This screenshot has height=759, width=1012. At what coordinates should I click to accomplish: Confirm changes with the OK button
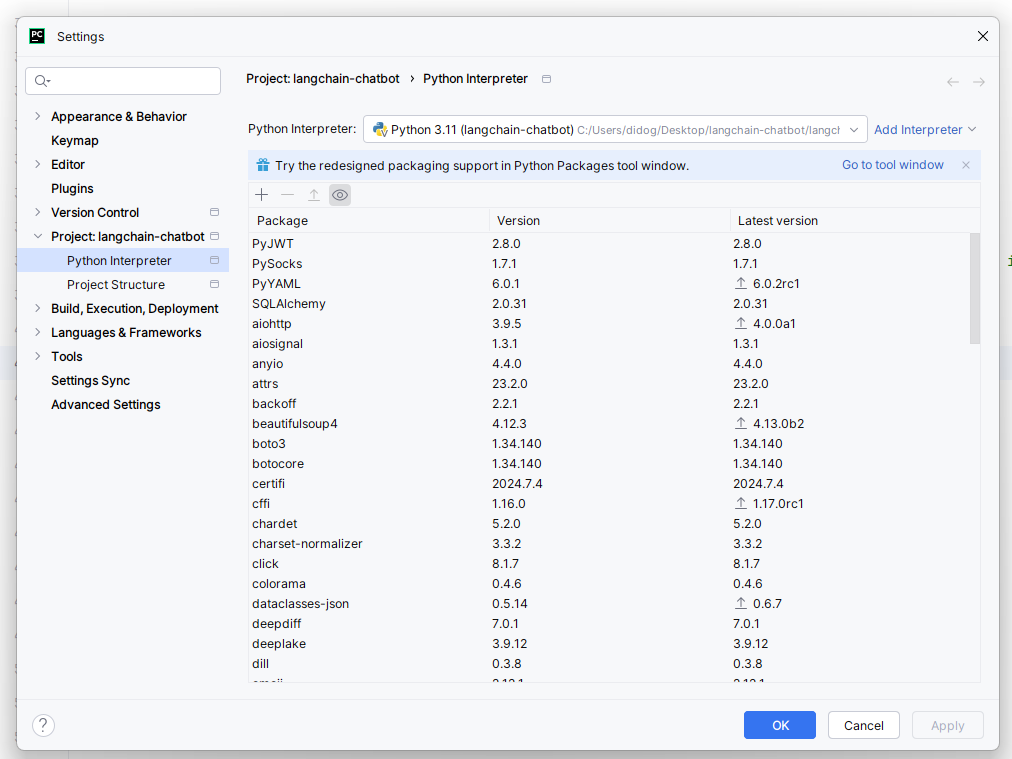[x=779, y=725]
